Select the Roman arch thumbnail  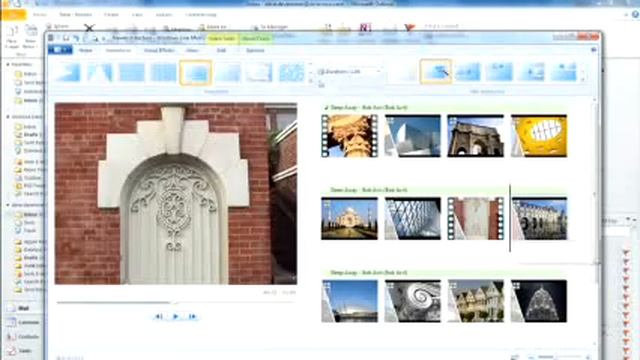[476, 136]
